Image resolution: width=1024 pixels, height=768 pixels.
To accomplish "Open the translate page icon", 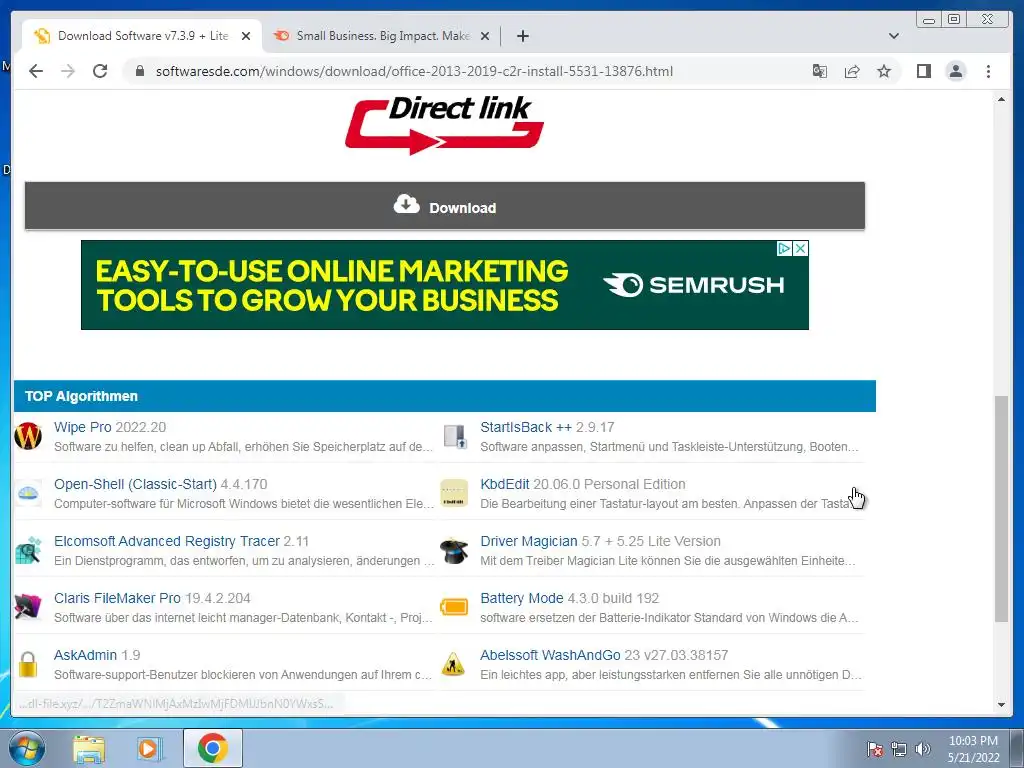I will click(820, 71).
